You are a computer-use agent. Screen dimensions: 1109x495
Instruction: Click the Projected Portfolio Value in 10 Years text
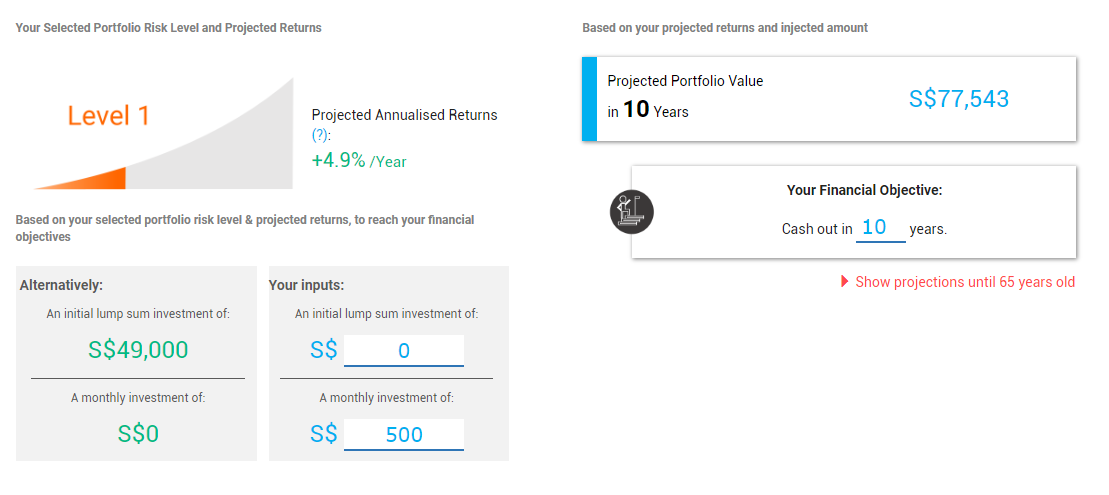point(685,96)
